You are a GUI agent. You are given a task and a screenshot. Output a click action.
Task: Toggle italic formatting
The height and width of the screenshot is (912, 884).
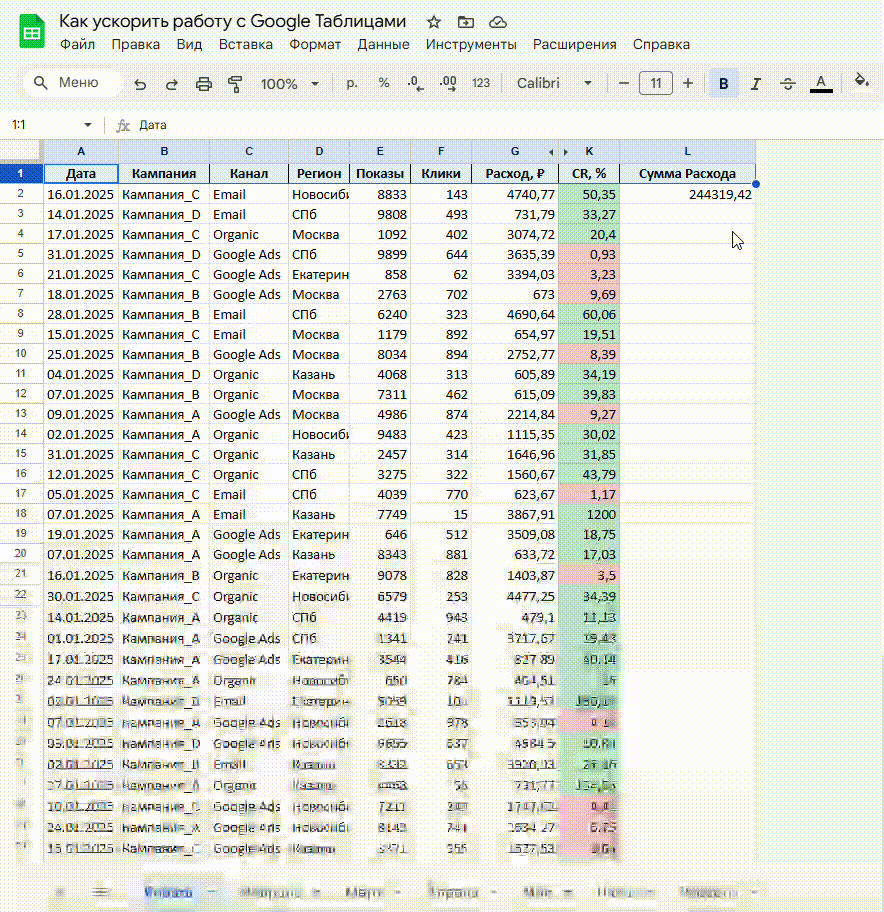[755, 84]
